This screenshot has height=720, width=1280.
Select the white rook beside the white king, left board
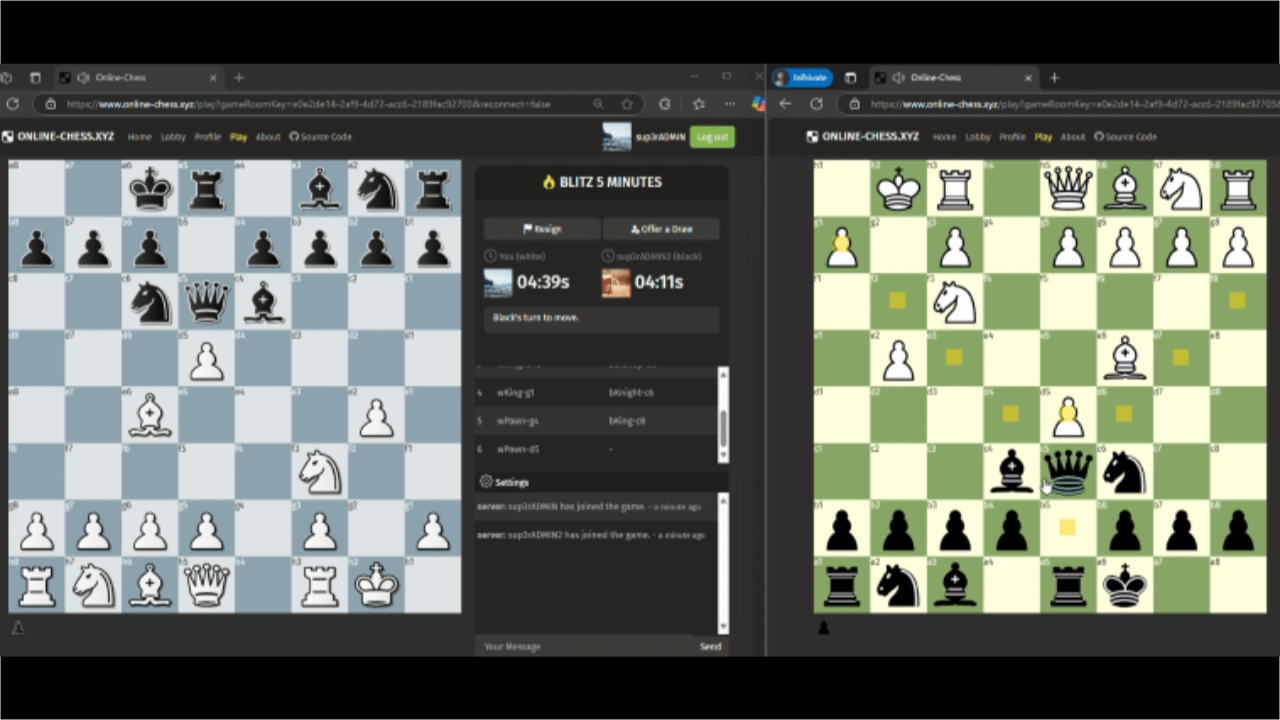tap(320, 585)
